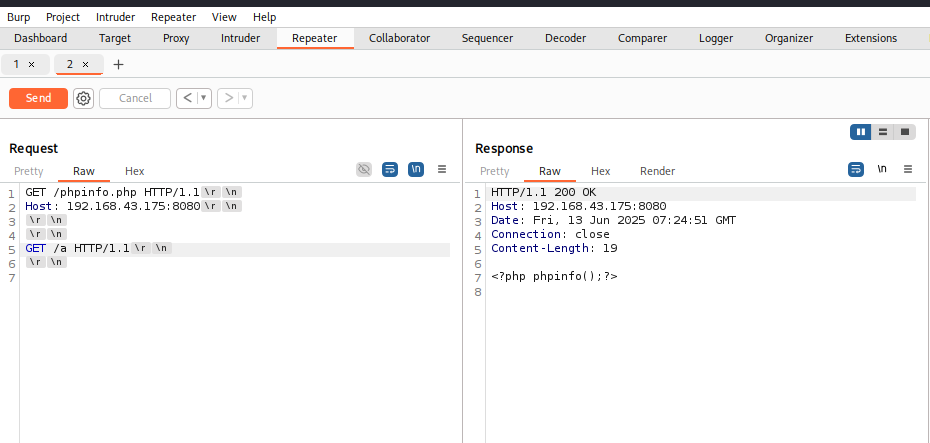Switch Request view to Pretty

pos(28,171)
